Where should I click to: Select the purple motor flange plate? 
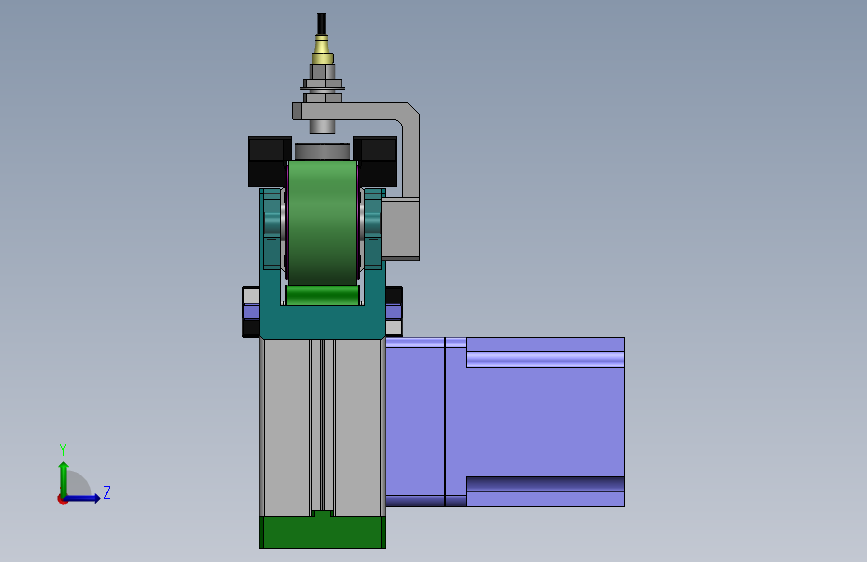pos(415,422)
